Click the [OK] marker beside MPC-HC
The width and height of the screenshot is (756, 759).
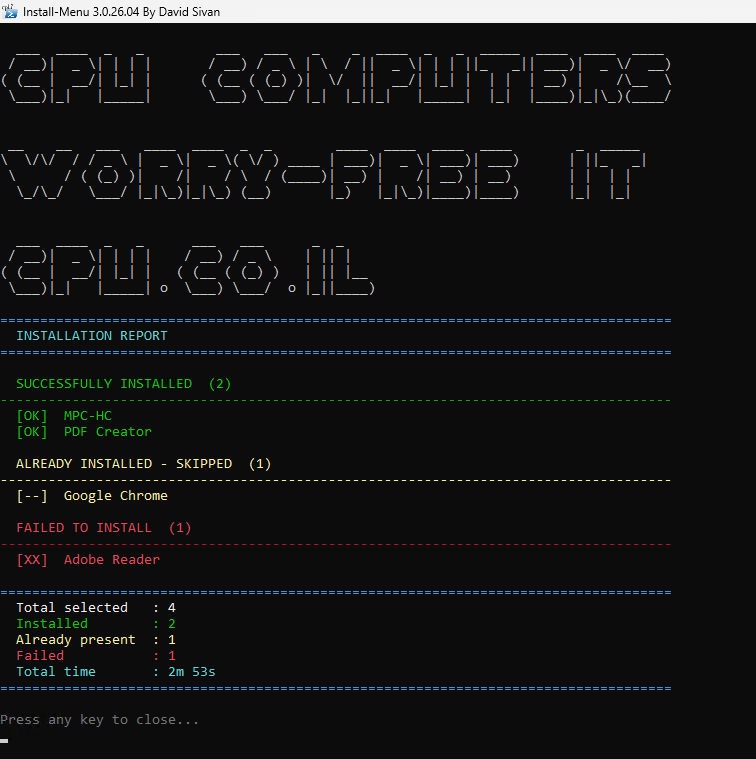pyautogui.click(x=32, y=416)
